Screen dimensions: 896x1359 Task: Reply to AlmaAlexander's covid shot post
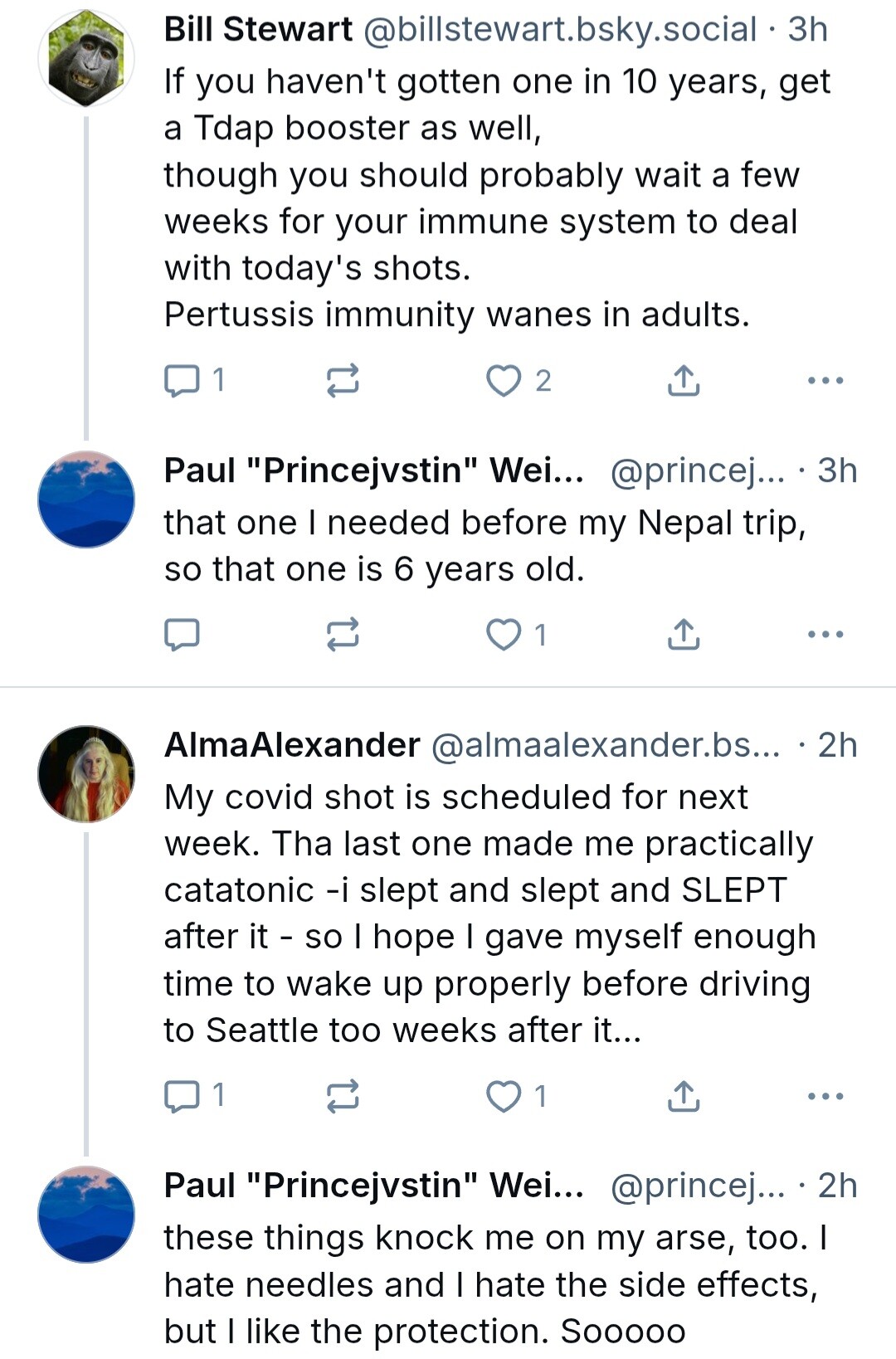click(x=193, y=1096)
